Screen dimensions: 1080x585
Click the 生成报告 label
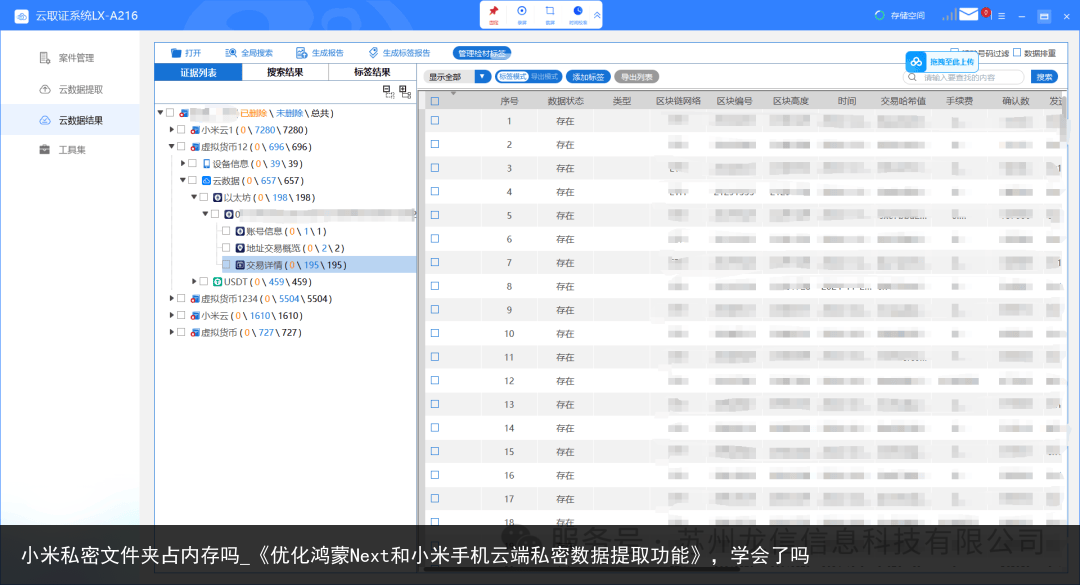pos(328,53)
